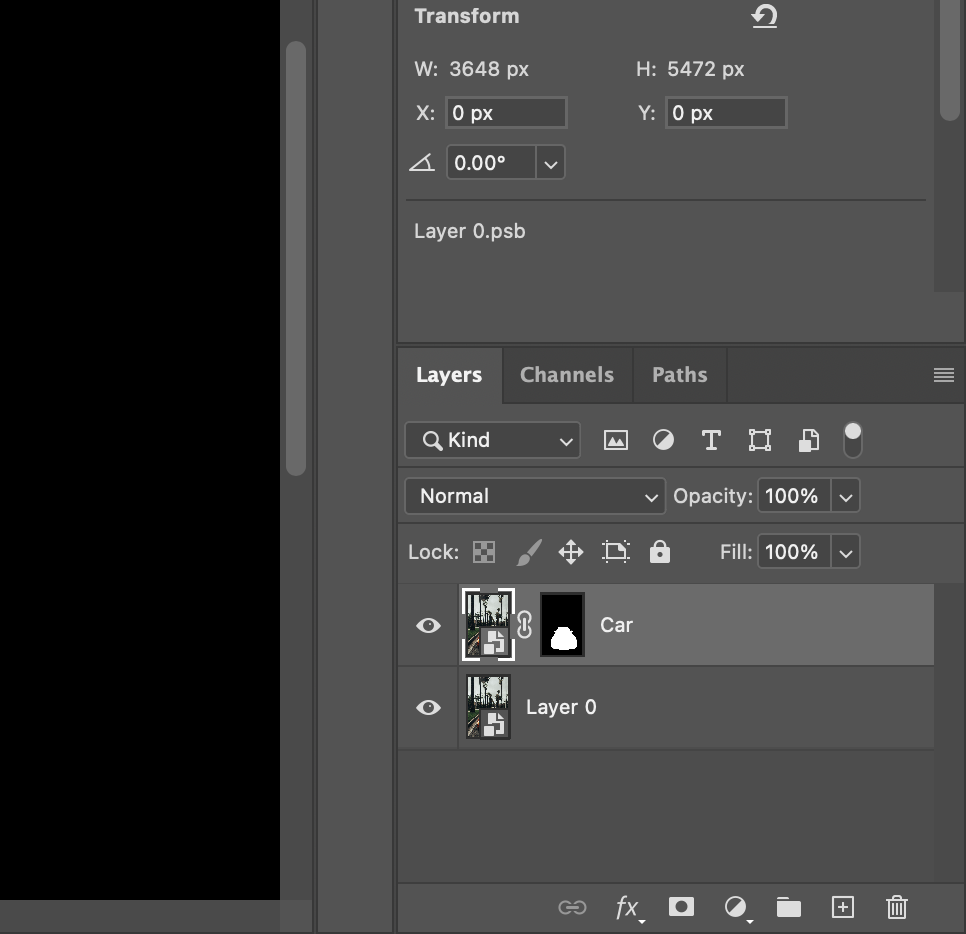This screenshot has width=966, height=934.
Task: Click the rotation angle icon
Action: click(422, 163)
